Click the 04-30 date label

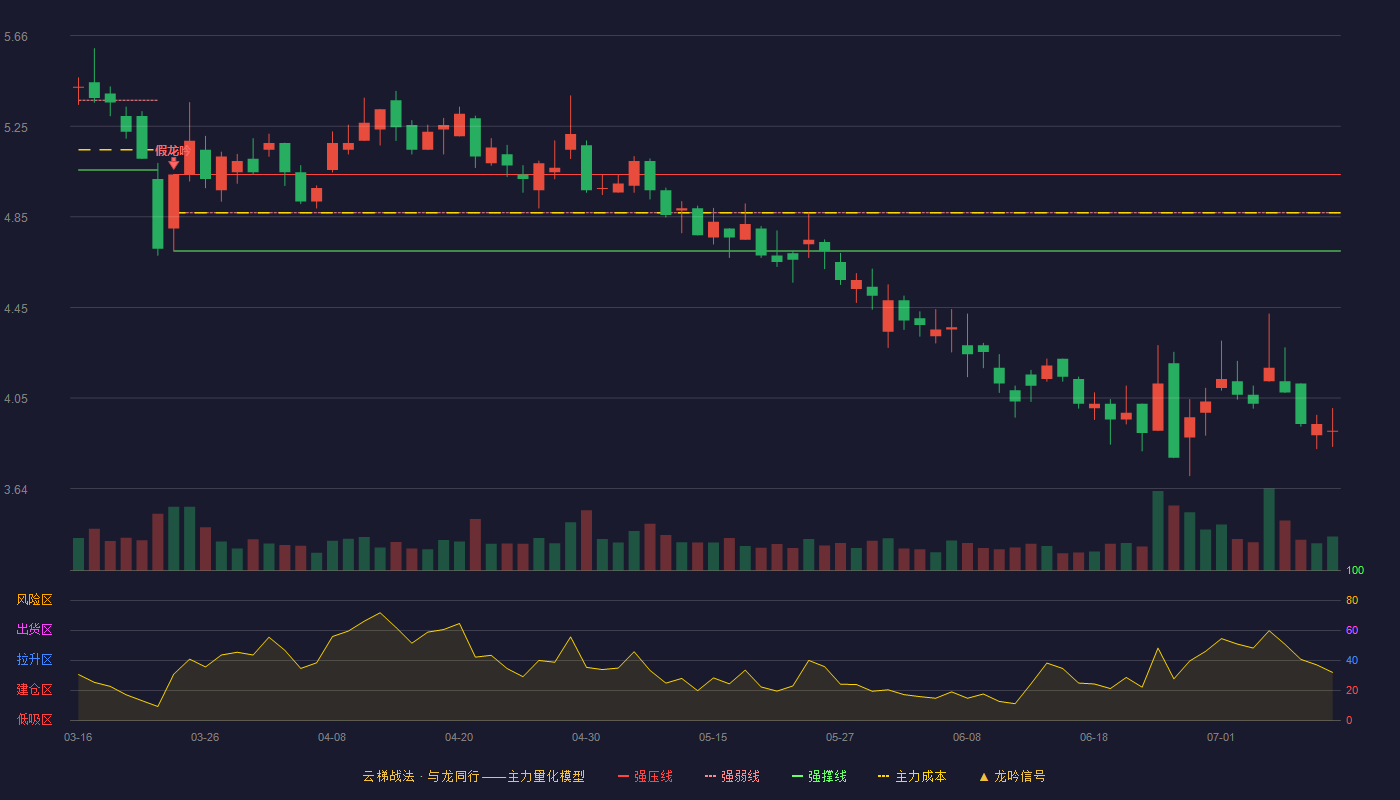(x=586, y=737)
